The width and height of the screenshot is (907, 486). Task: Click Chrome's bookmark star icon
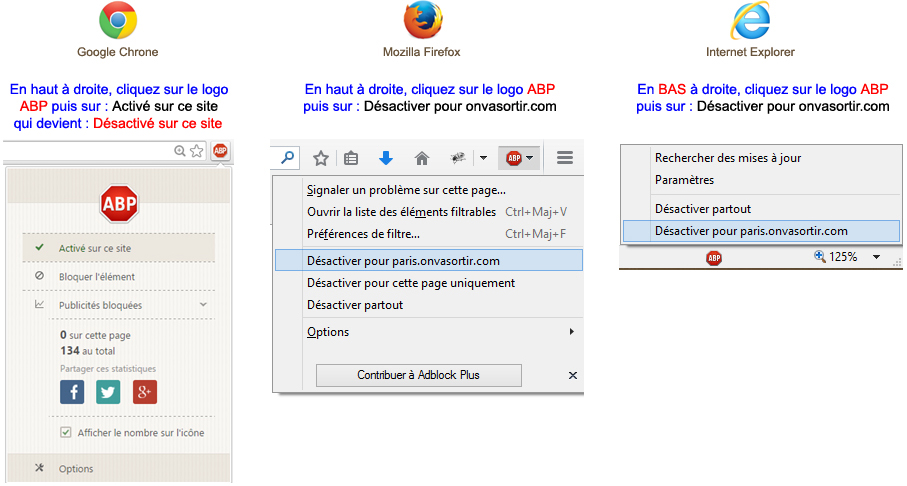pyautogui.click(x=198, y=151)
